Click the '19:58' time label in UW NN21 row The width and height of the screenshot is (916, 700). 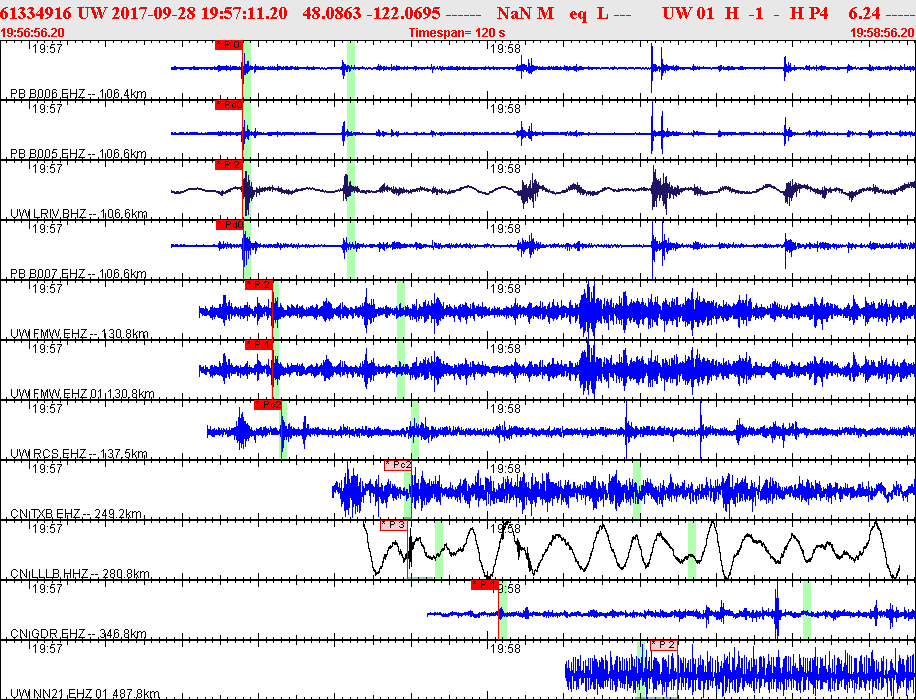pyautogui.click(x=505, y=649)
